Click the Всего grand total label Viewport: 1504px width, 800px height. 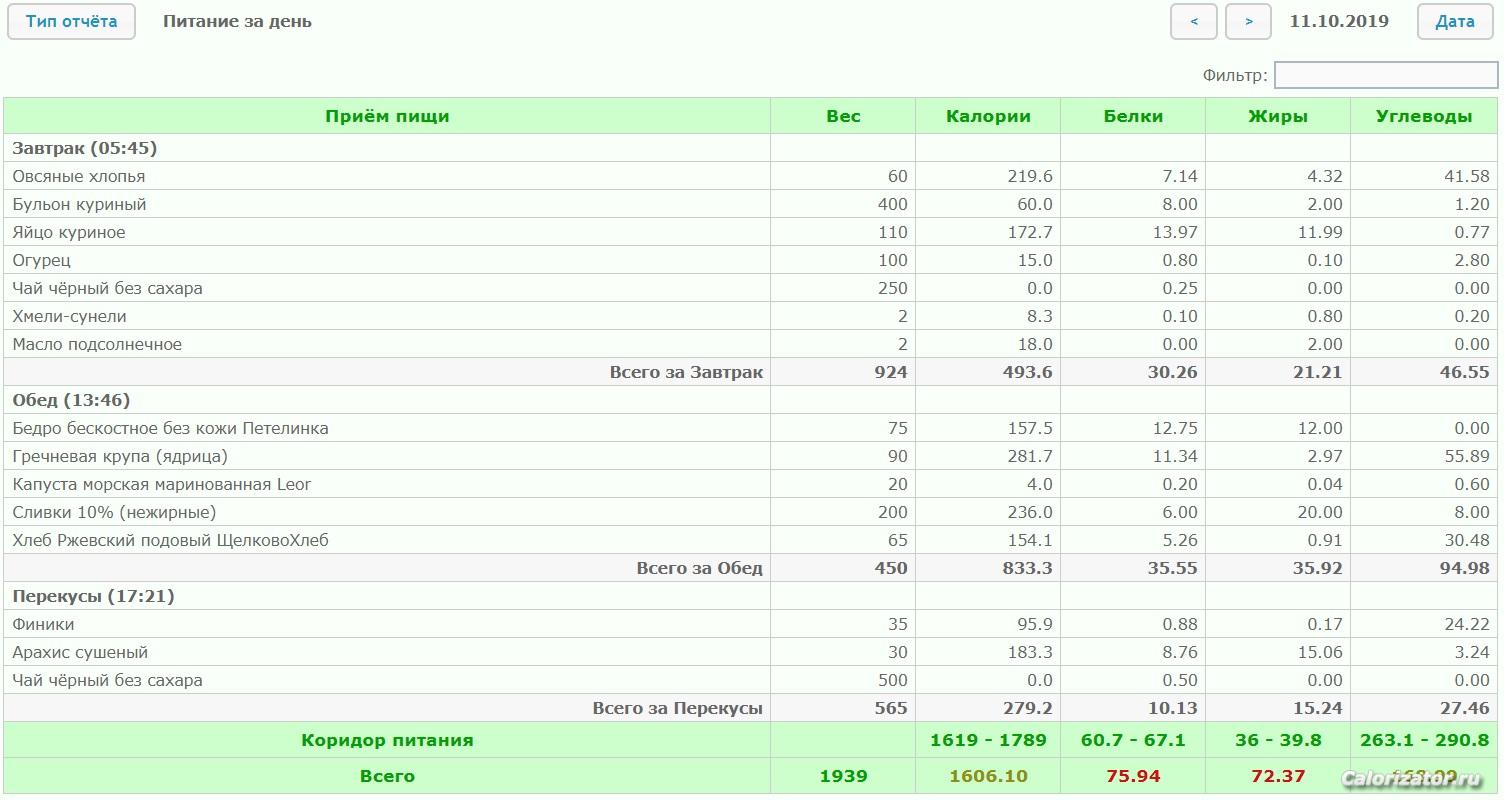pyautogui.click(x=387, y=776)
